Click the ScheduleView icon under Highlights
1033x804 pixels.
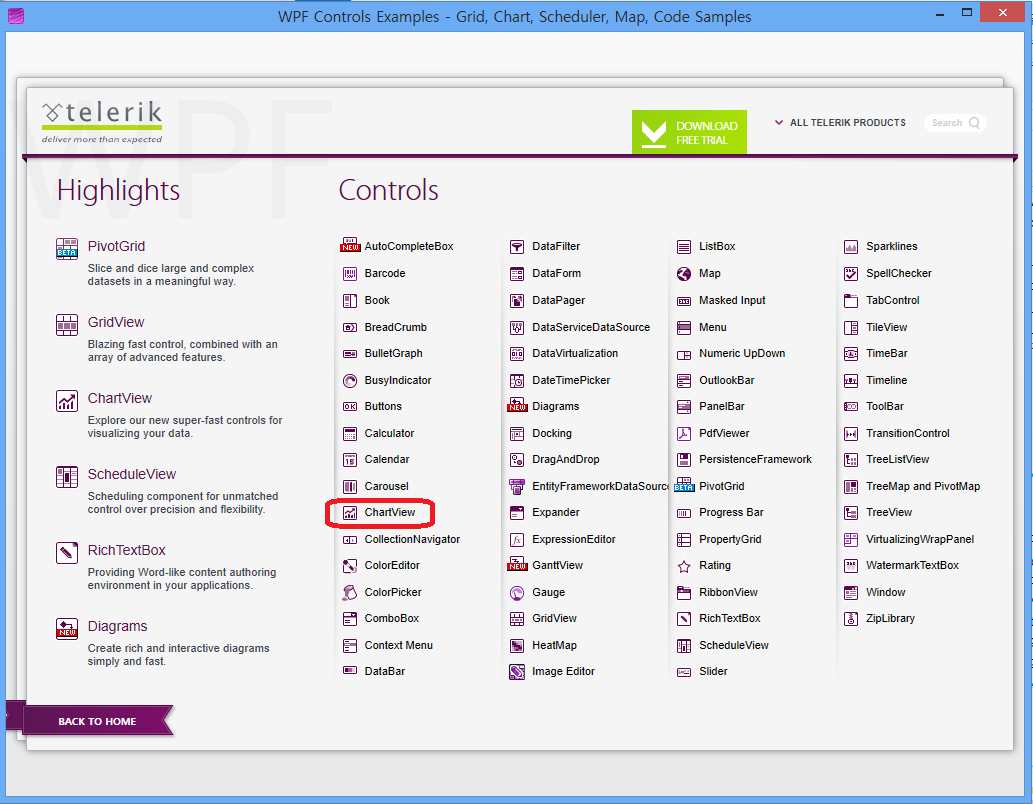click(67, 477)
